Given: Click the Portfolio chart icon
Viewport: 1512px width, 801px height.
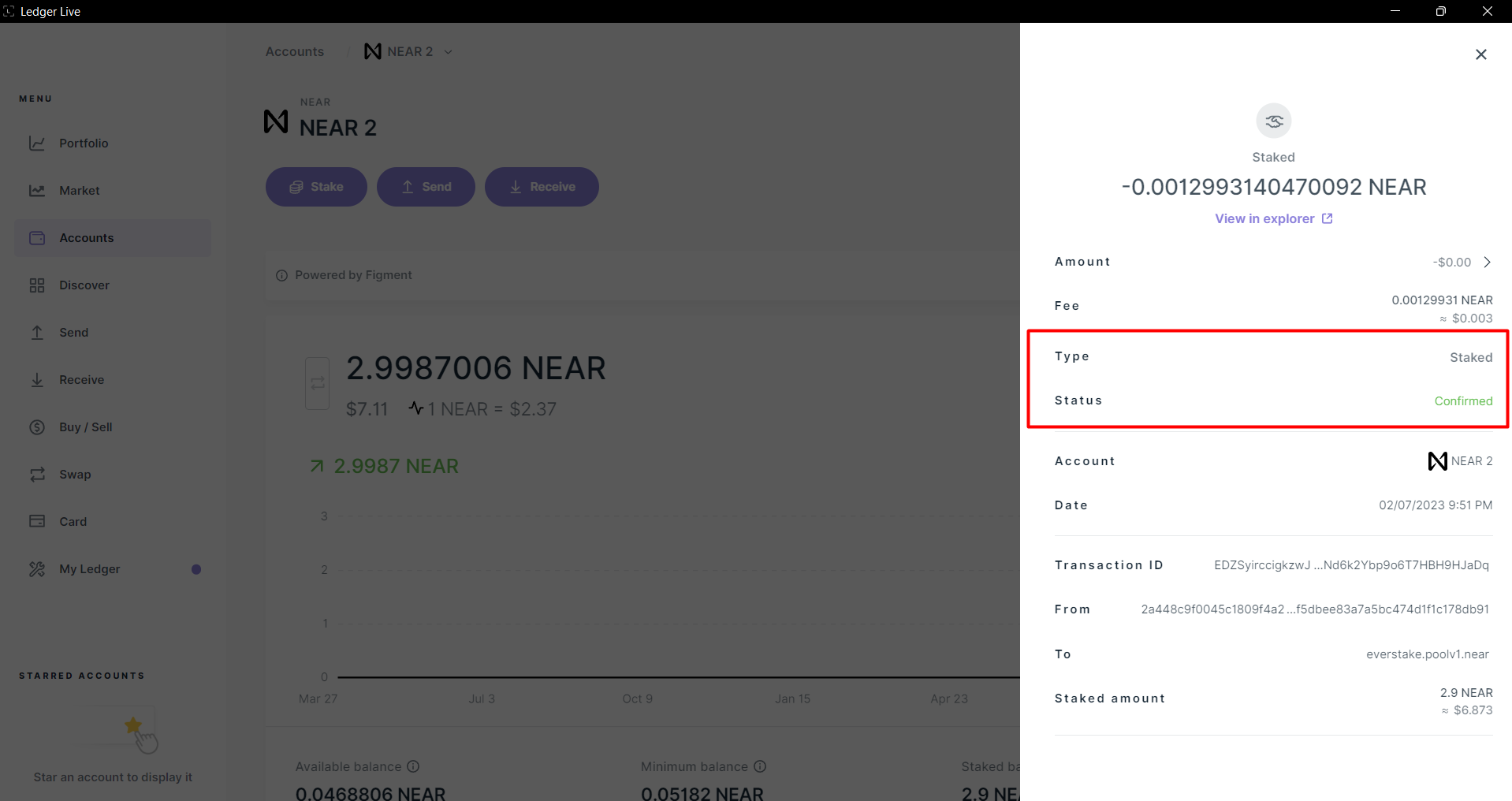Looking at the screenshot, I should [x=37, y=143].
